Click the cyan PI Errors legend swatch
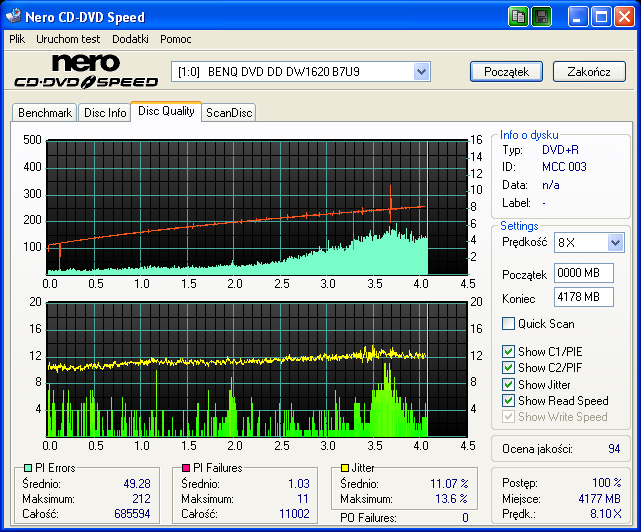 coord(28,467)
